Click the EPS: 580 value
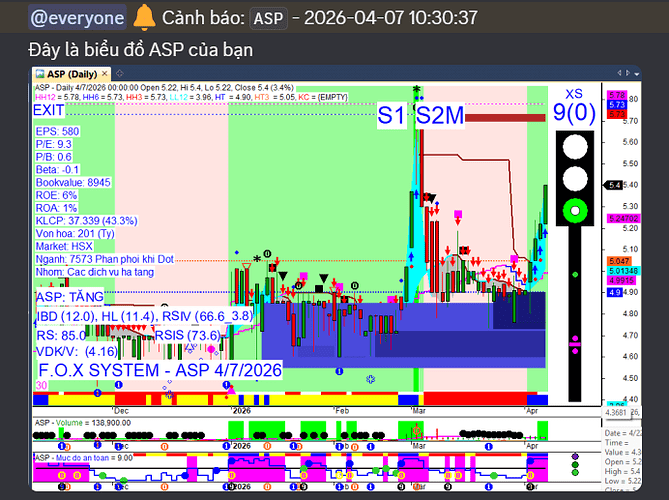 (57, 131)
